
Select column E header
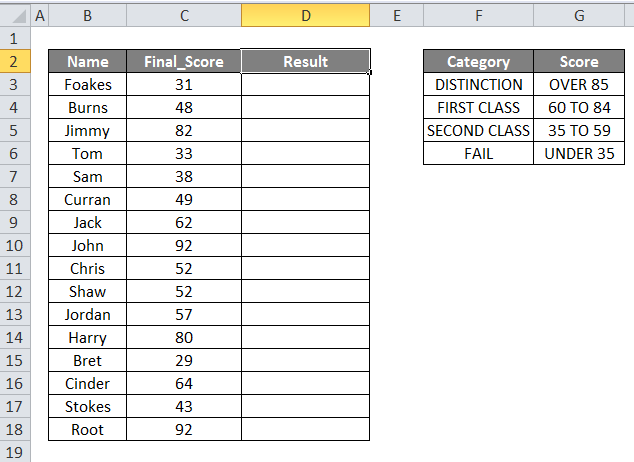click(x=396, y=16)
